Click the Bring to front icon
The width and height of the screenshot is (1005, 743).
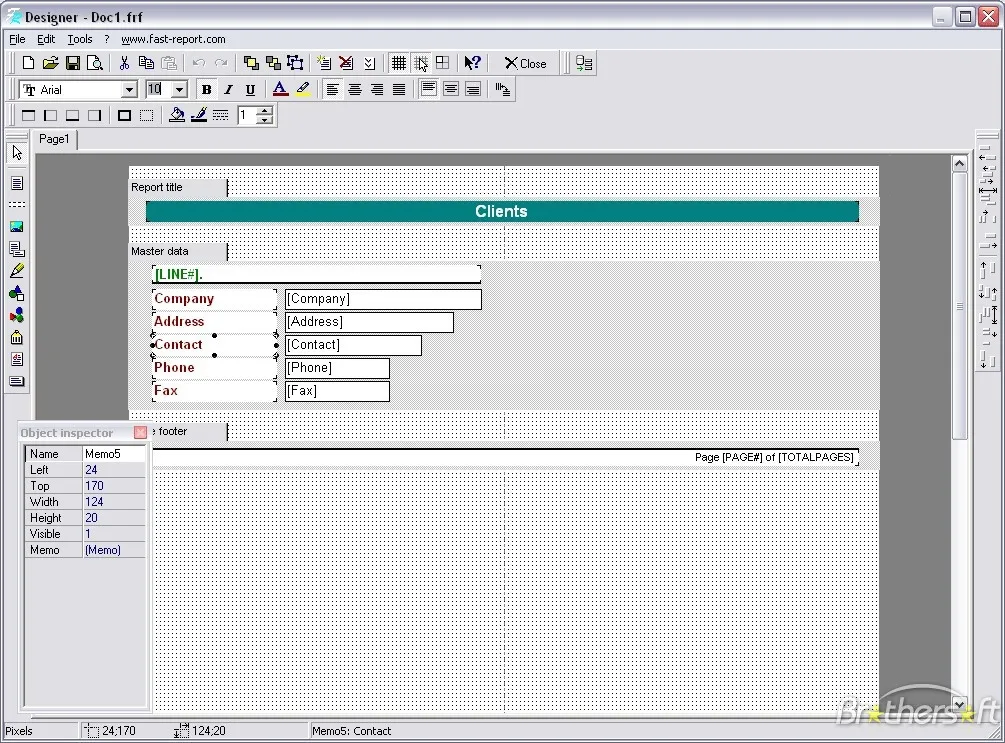[x=251, y=63]
